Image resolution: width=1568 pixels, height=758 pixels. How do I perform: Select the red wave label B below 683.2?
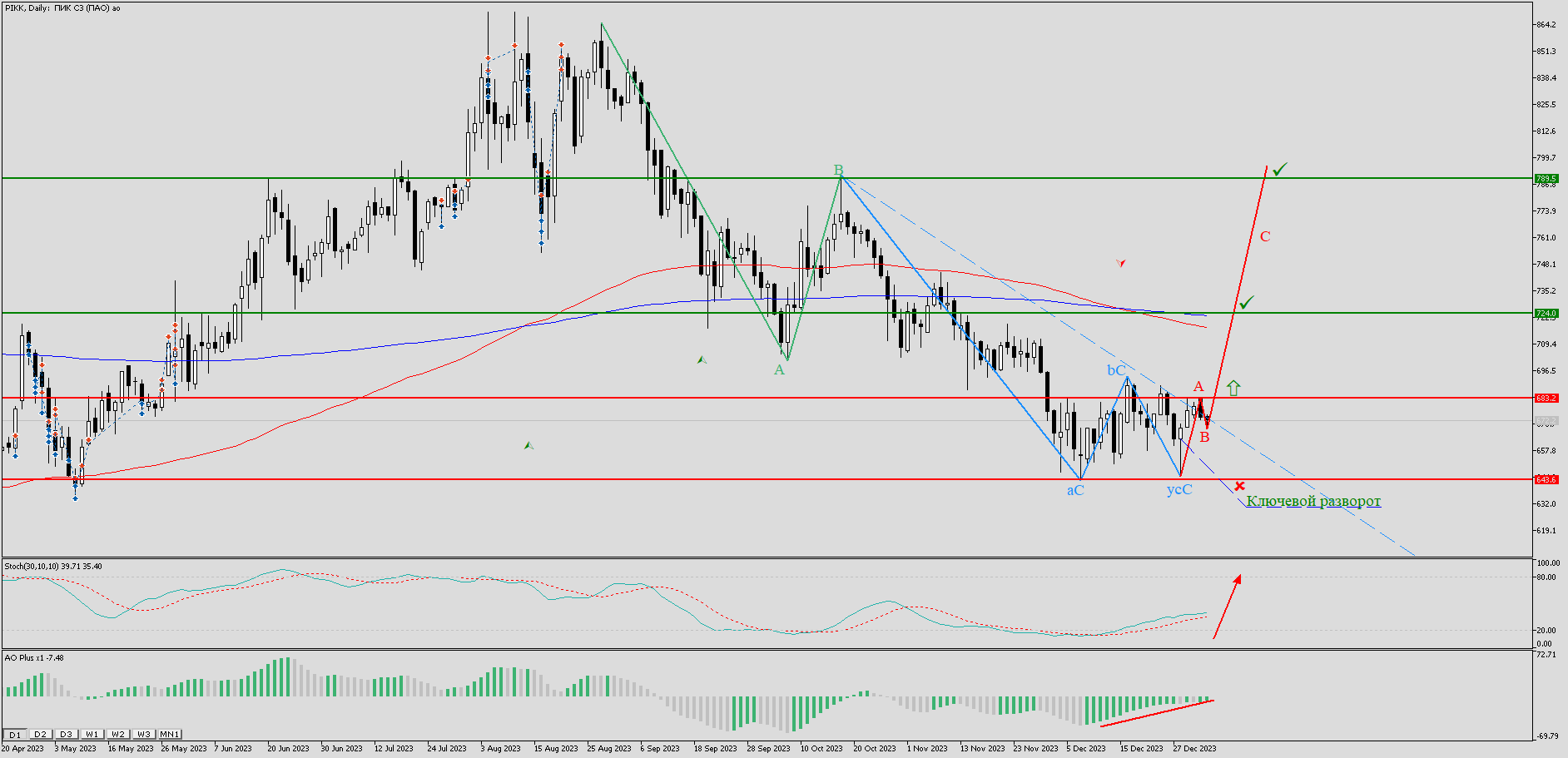[x=1204, y=437]
